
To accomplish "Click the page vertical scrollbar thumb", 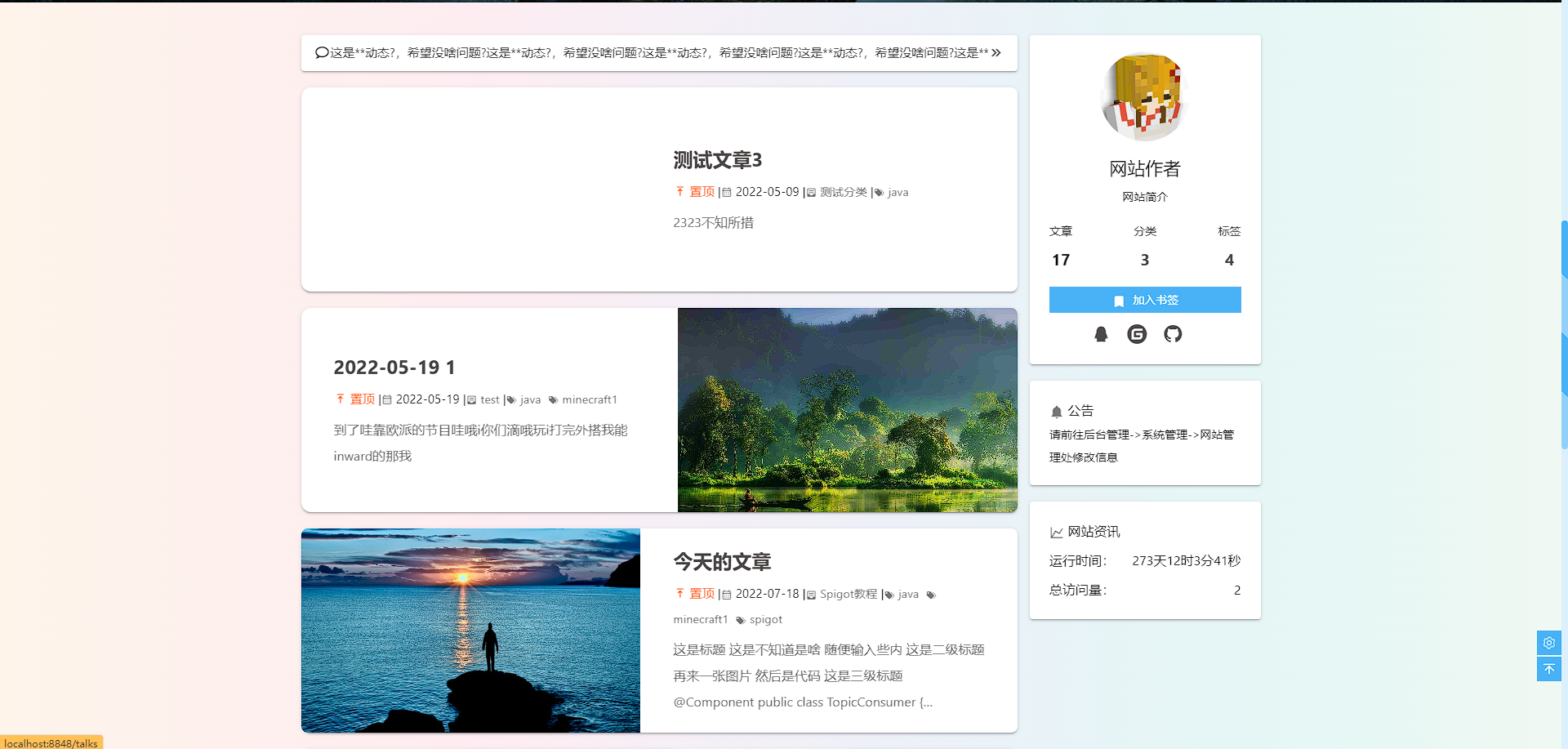I will click(1564, 335).
